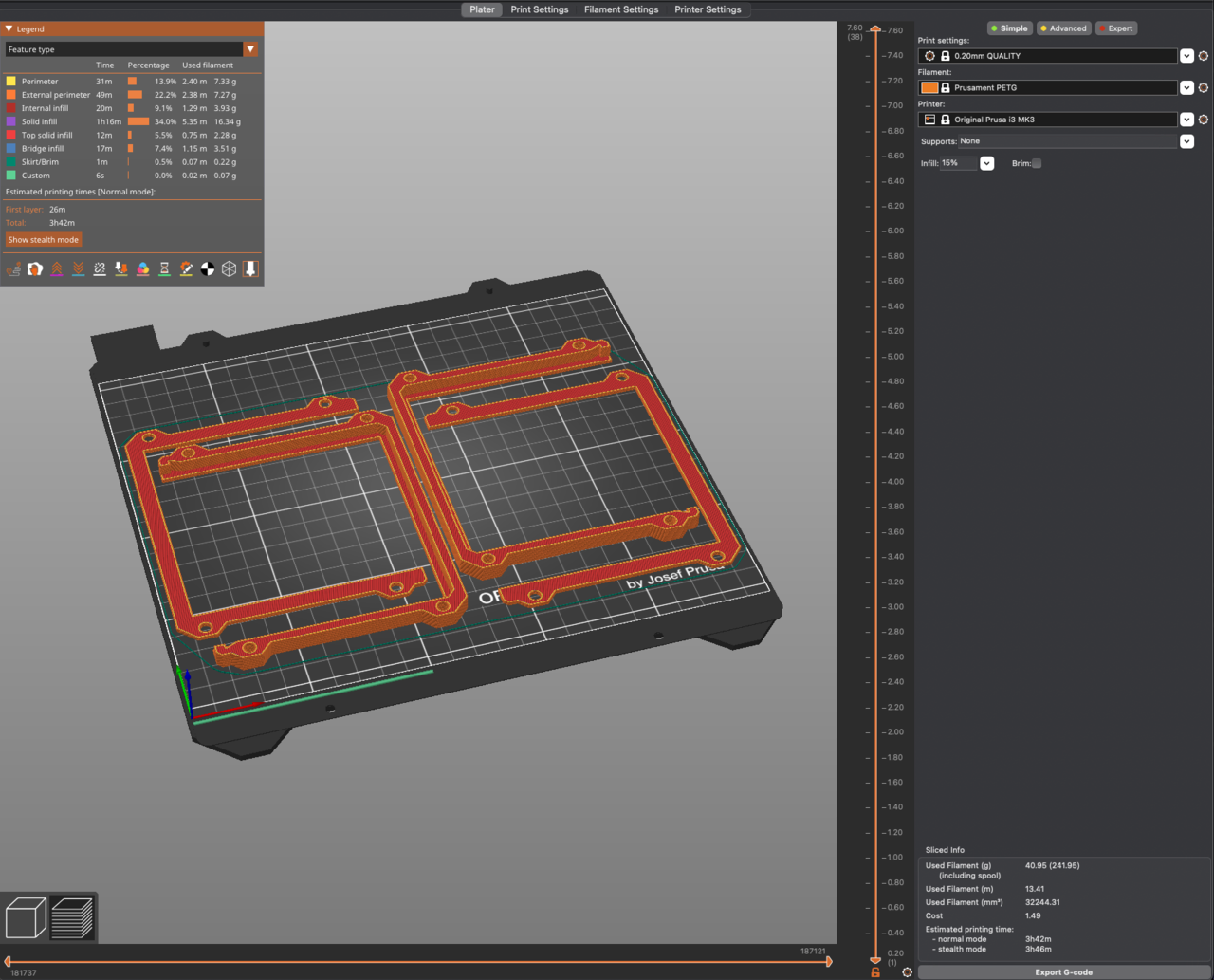Toggle deretractions with the blue down-arrows icon
Image resolution: width=1214 pixels, height=980 pixels.
click(x=78, y=268)
